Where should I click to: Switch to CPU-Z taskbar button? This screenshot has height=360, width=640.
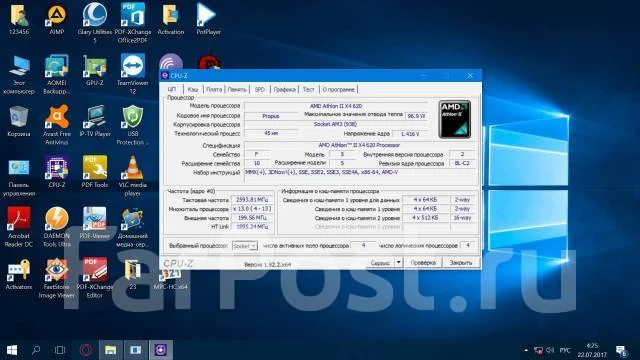tap(160, 350)
